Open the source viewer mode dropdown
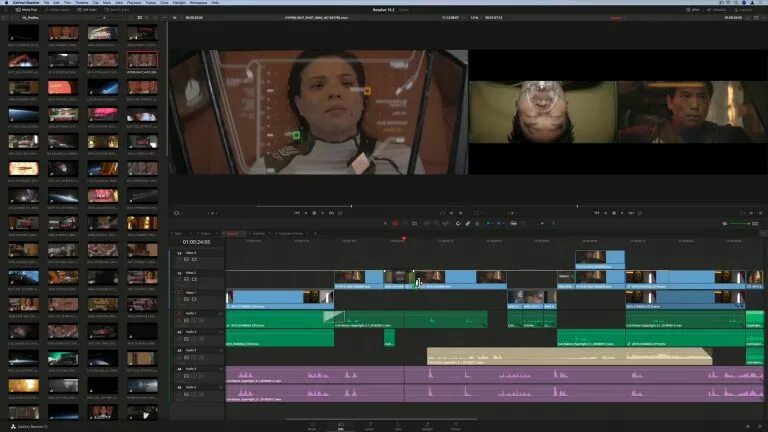The height and width of the screenshot is (432, 768). [177, 213]
